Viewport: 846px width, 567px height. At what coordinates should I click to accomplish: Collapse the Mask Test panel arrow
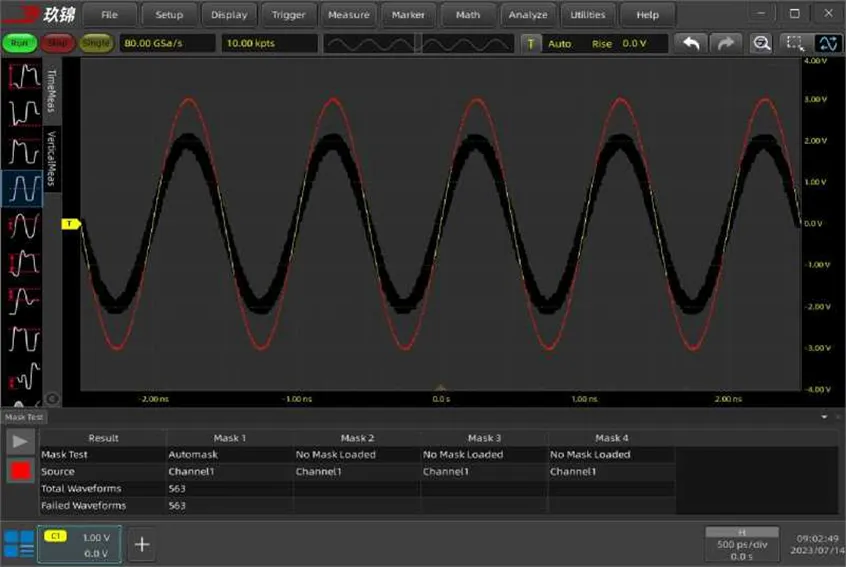pos(824,417)
